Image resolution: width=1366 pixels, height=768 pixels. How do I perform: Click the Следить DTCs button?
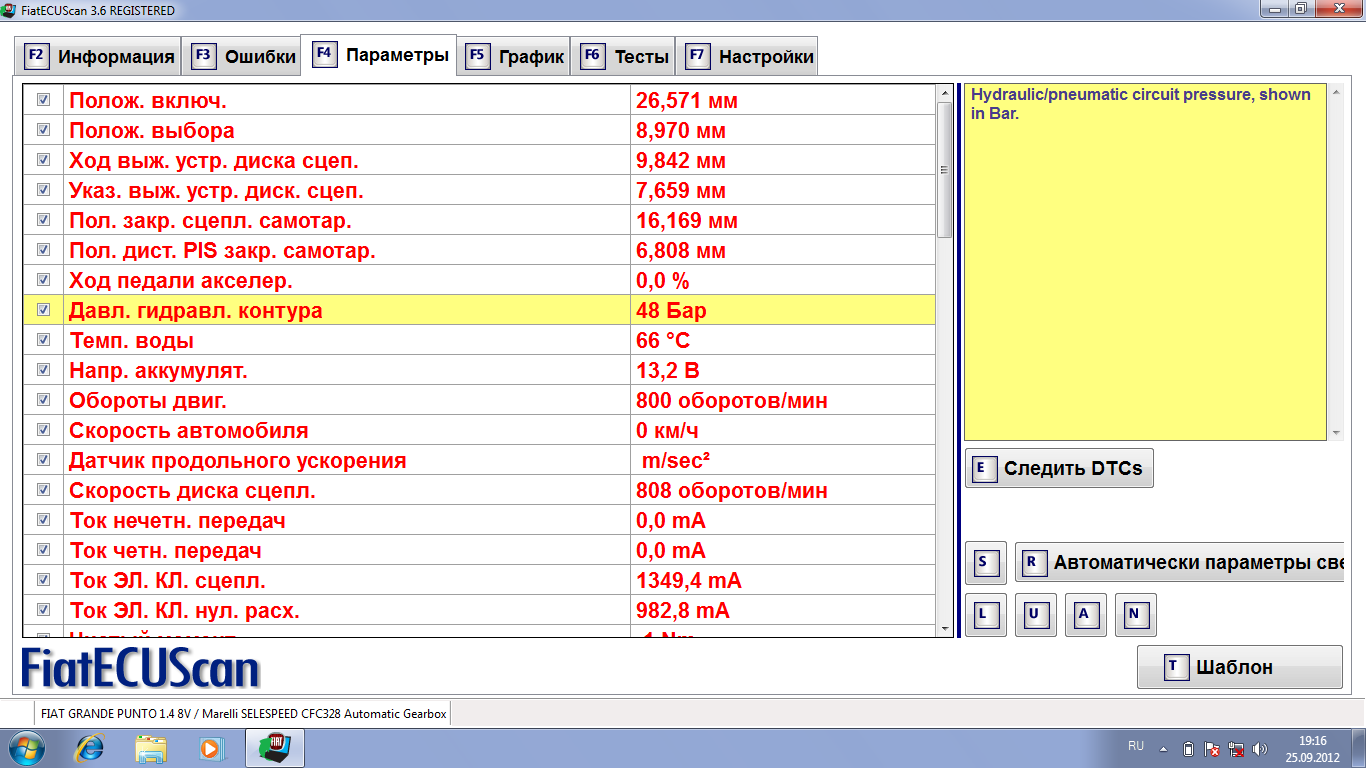[x=1059, y=468]
